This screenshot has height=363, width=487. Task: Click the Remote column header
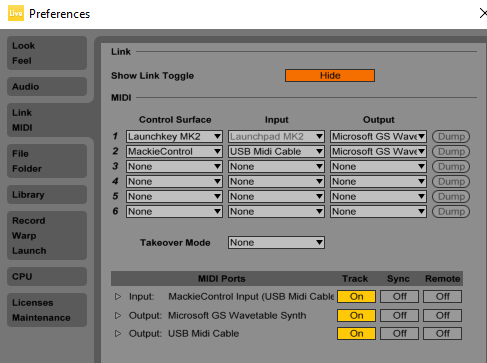[442, 279]
